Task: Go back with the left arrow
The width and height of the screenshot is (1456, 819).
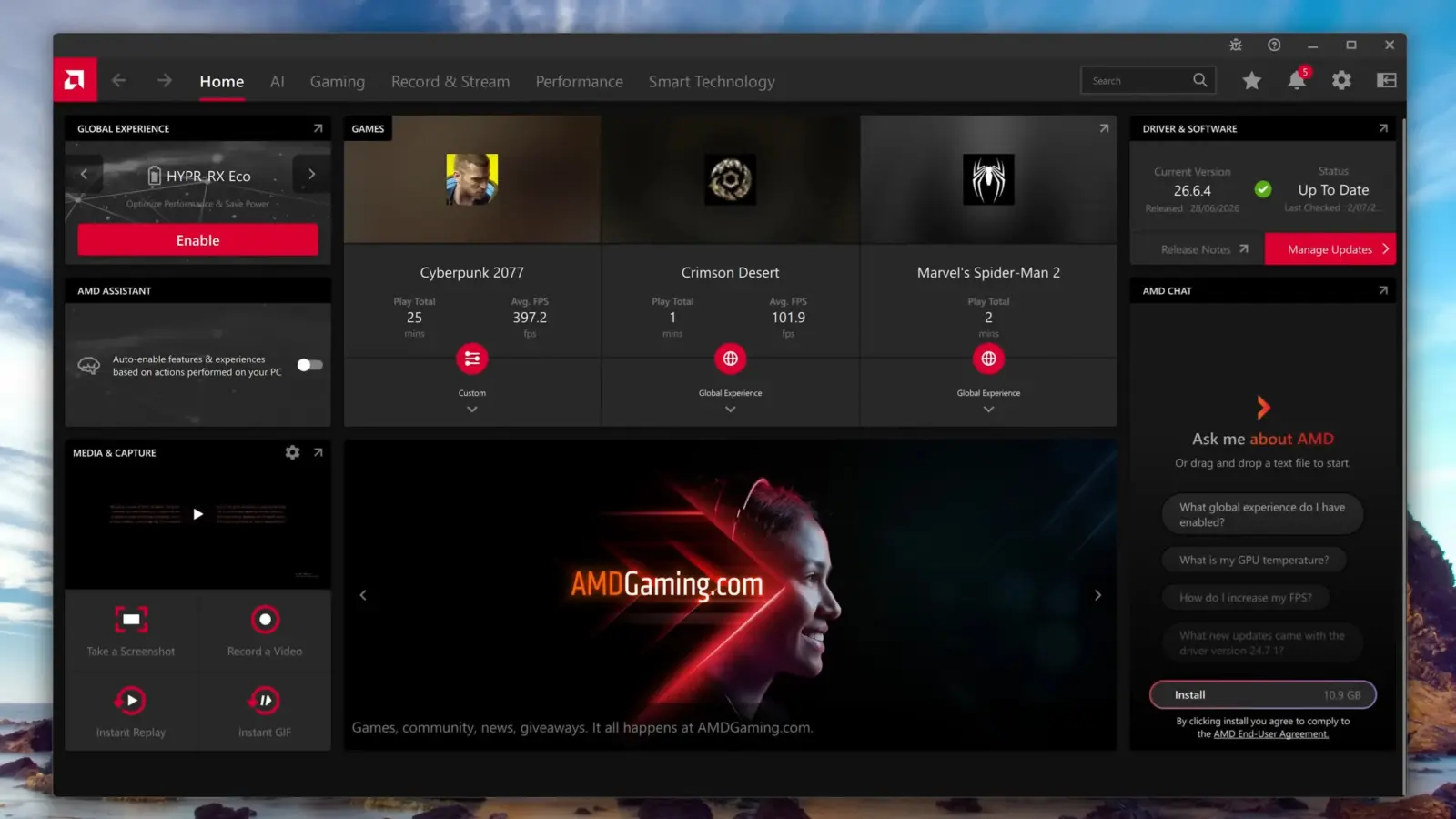Action: 118,80
